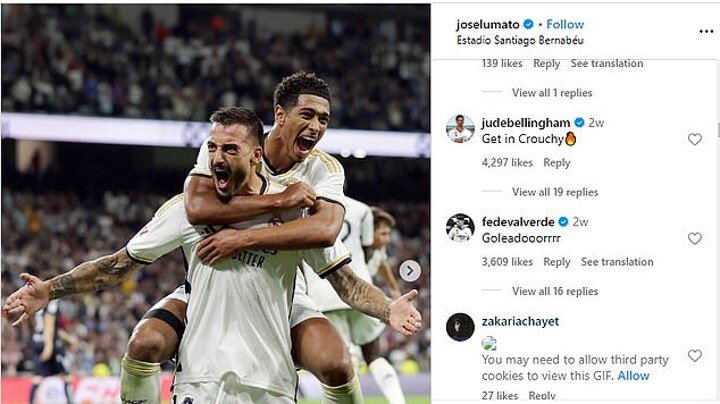Reply to the Get in Crouchy comment

(557, 163)
